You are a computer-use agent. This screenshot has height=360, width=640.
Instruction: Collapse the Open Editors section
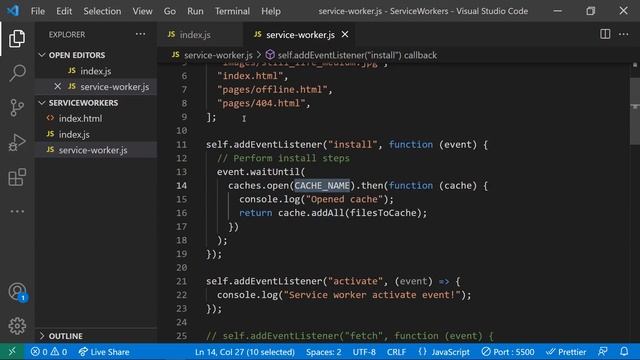tap(77, 55)
